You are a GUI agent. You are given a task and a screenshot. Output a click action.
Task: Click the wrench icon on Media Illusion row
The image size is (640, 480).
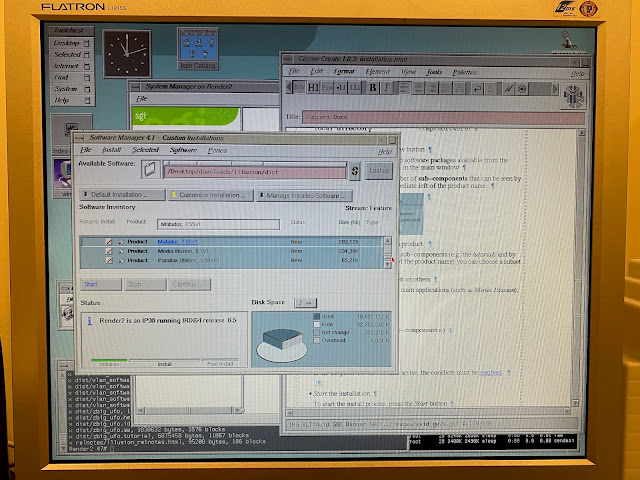point(121,251)
